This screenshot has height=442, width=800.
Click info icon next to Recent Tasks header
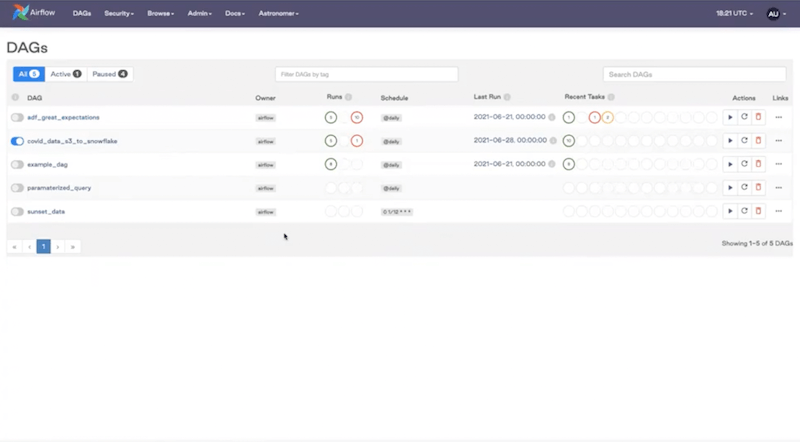[x=611, y=97]
